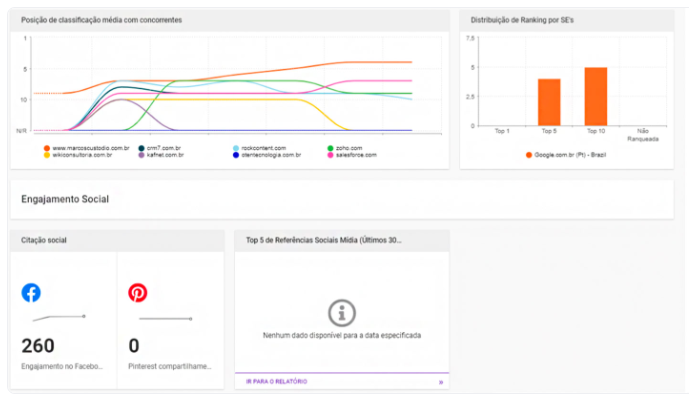The width and height of the screenshot is (689, 402).
Task: Toggle kafnet.com.br purple legend dot
Action: point(141,155)
